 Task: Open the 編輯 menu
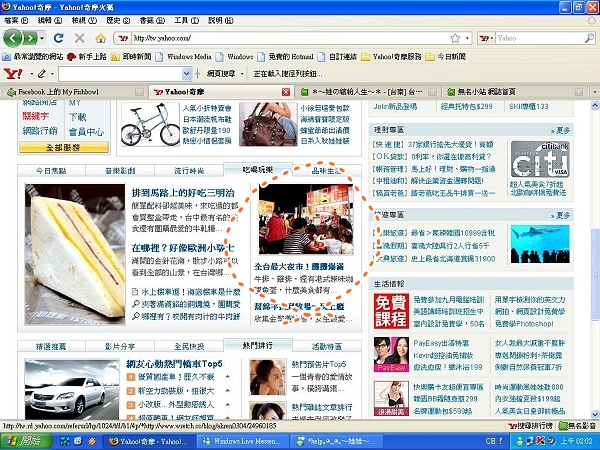50,20
